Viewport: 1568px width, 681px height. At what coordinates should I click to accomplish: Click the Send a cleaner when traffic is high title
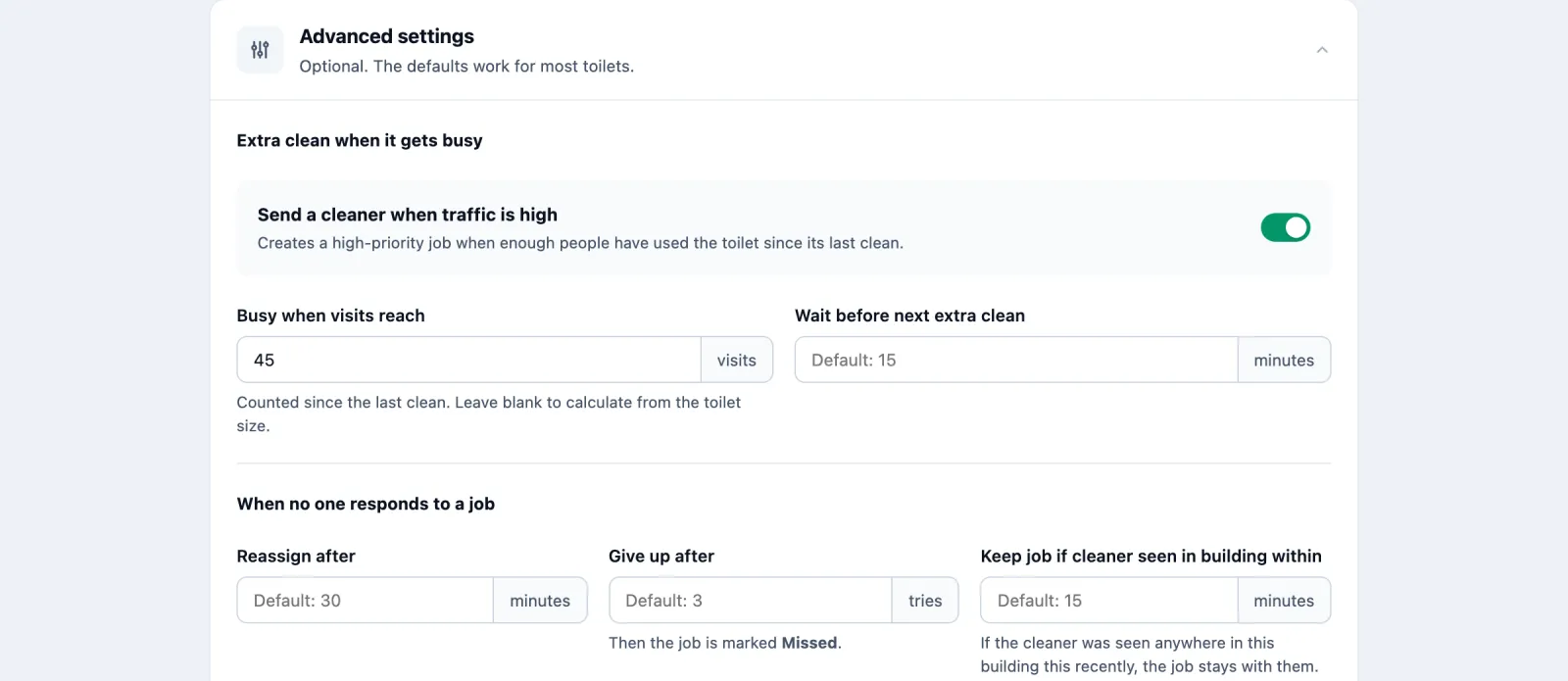coord(408,215)
